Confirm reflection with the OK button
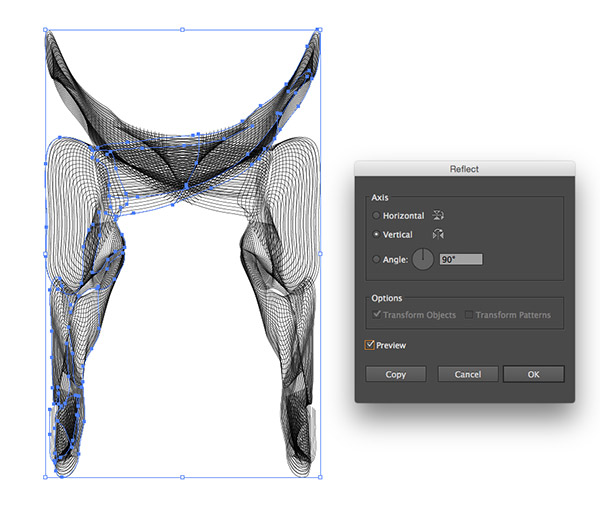Viewport: 600px width, 511px height. [533, 374]
